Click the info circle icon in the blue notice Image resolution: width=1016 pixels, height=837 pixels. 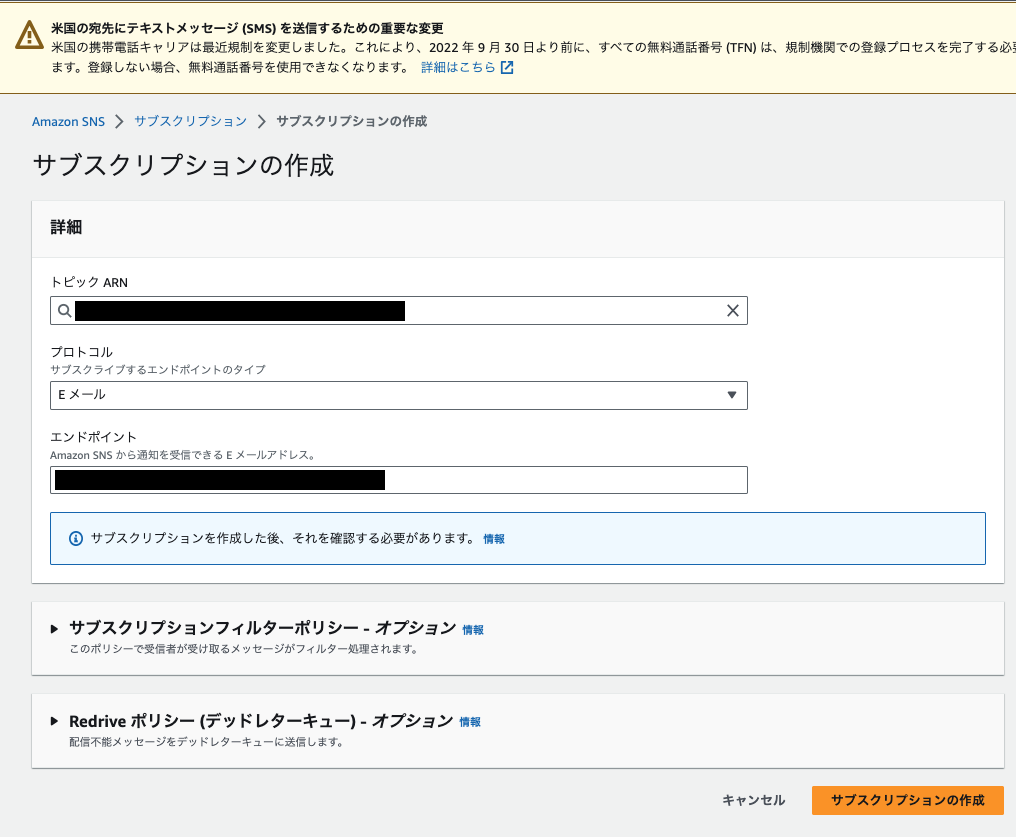coord(78,538)
